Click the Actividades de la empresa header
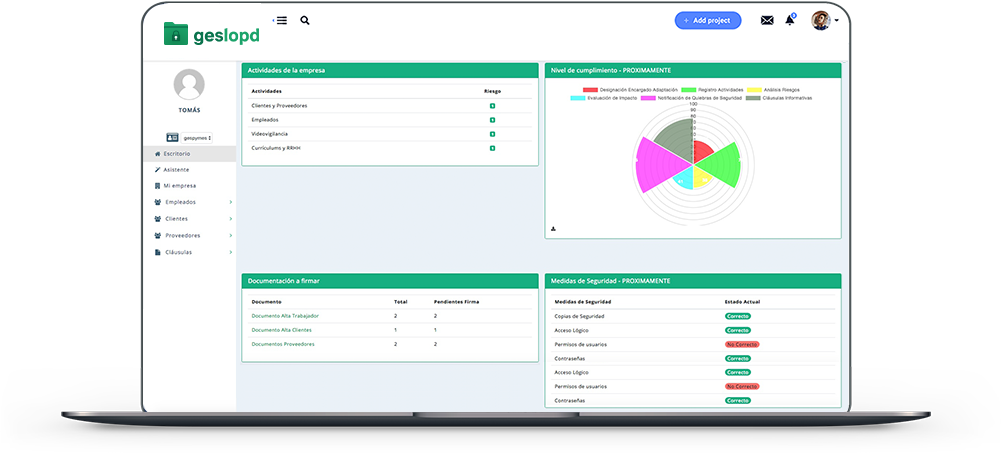This screenshot has height=453, width=1001. (x=389, y=70)
